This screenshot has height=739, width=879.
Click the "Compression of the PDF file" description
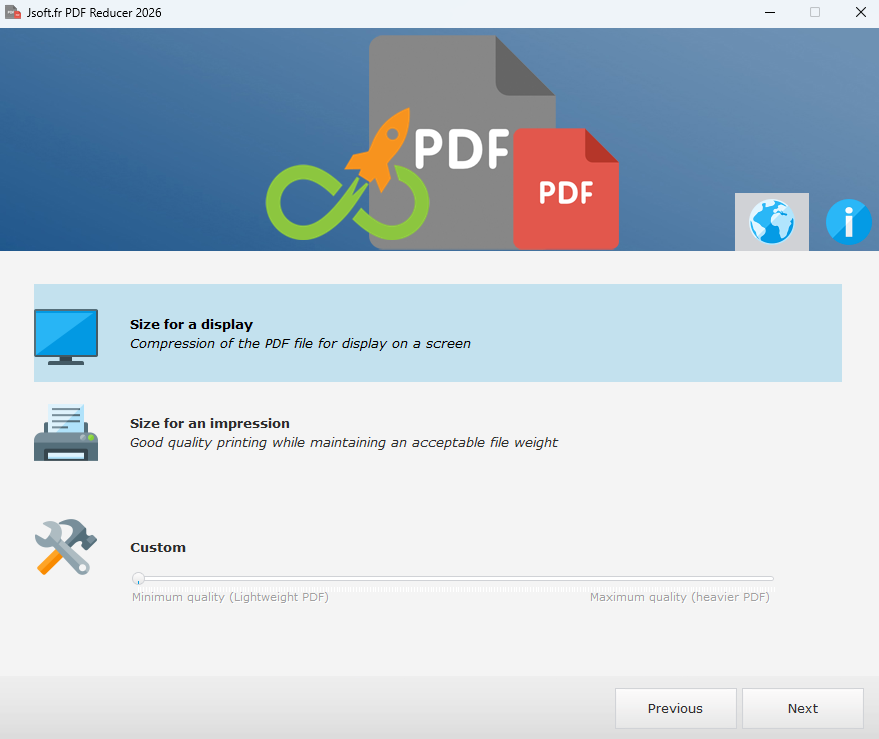[x=300, y=343]
